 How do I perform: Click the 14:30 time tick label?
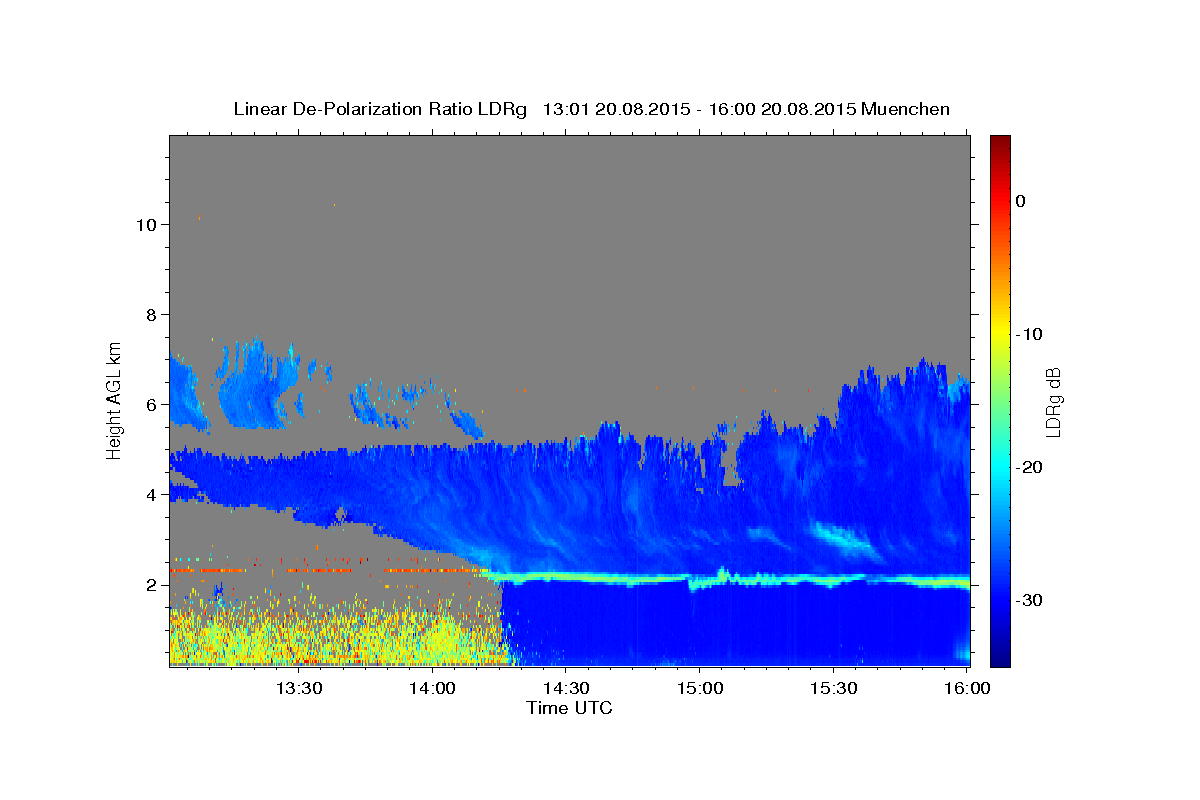tap(567, 689)
